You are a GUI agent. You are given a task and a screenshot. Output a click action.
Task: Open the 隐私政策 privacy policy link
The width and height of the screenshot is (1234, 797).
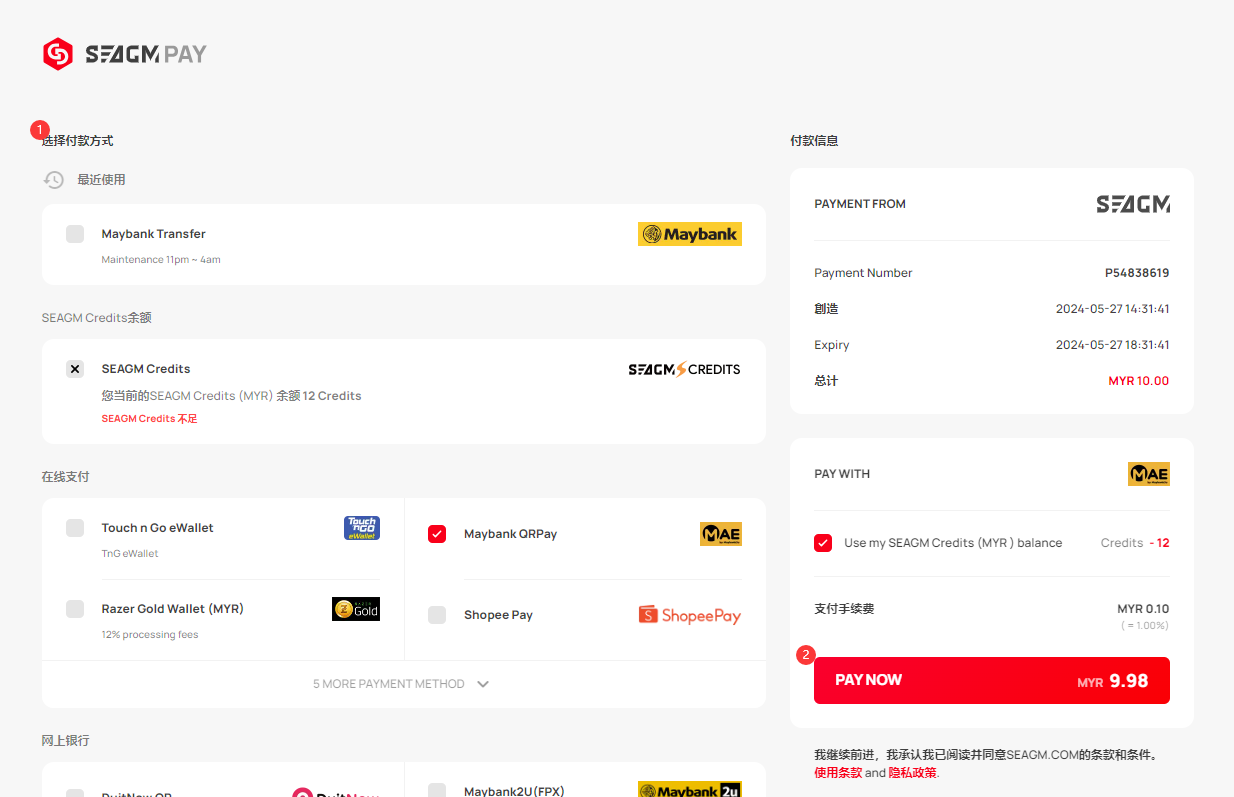tap(913, 773)
